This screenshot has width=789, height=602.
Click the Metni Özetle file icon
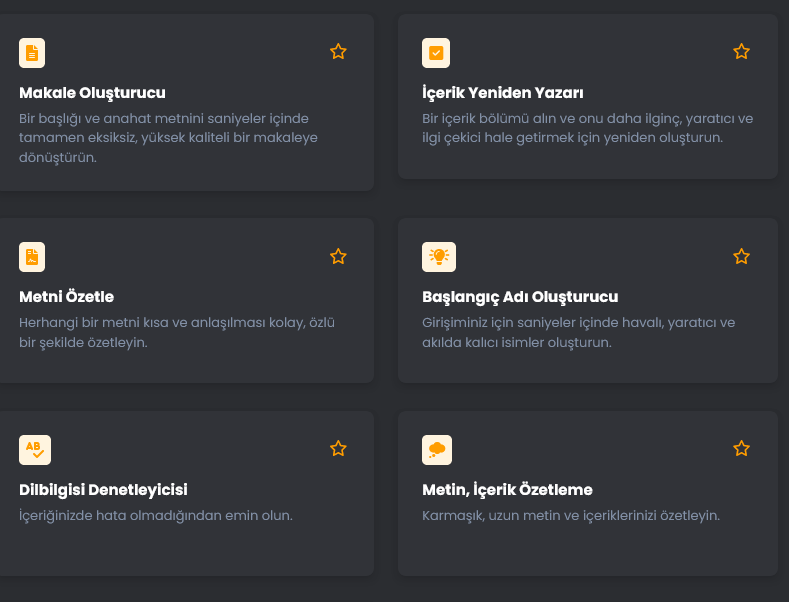click(x=32, y=257)
